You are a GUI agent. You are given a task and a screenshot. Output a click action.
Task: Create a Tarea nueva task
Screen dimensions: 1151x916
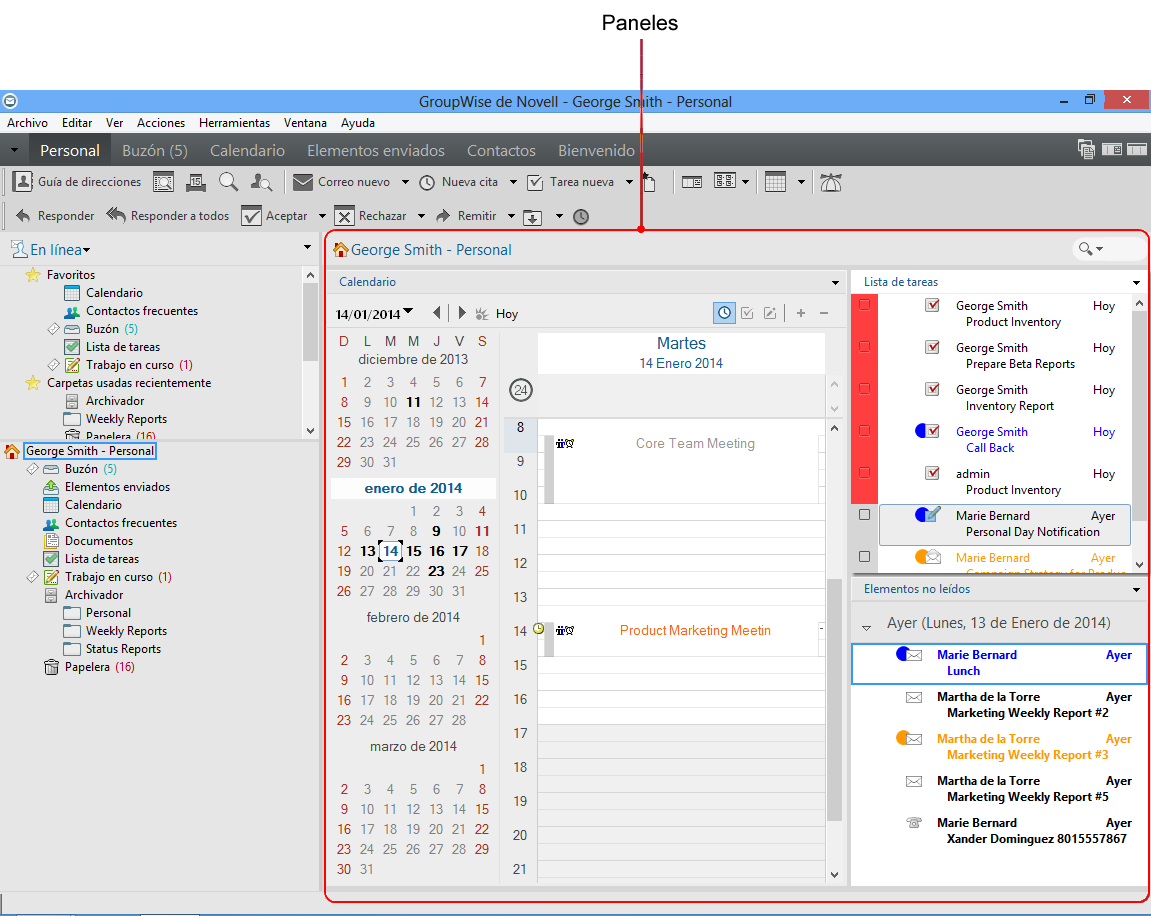tap(571, 182)
